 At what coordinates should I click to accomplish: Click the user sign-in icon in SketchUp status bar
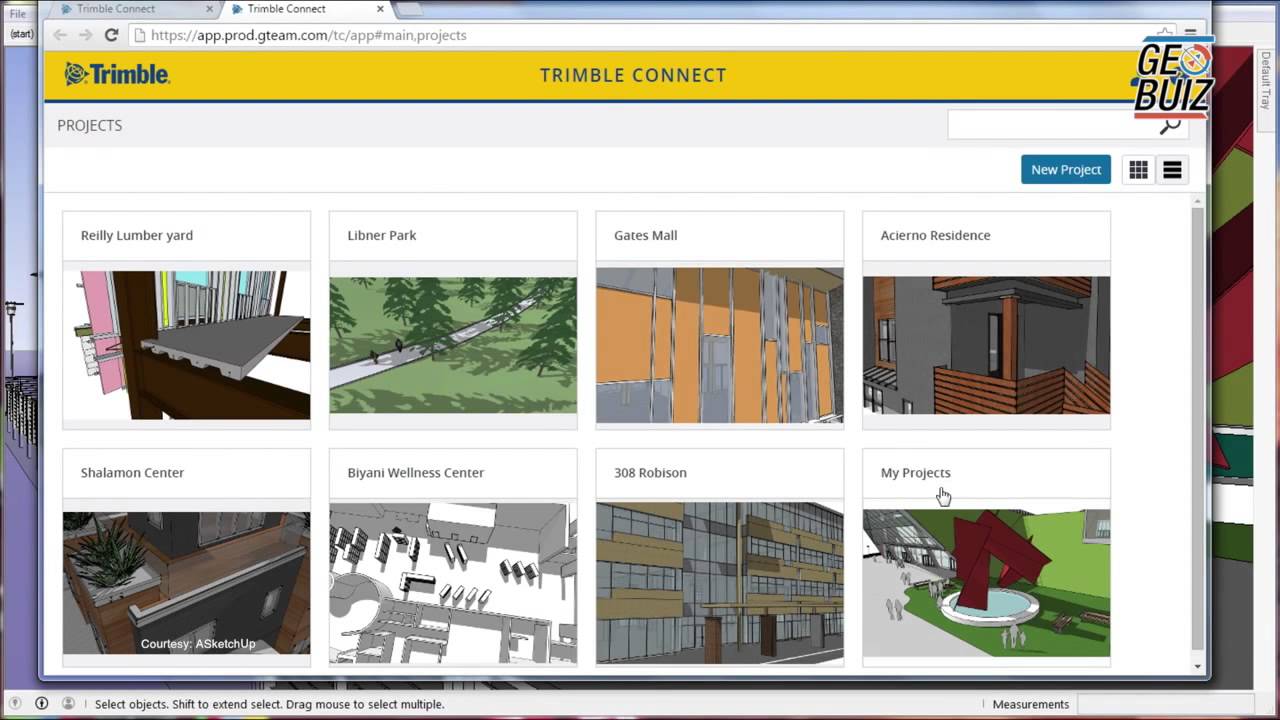coord(68,704)
